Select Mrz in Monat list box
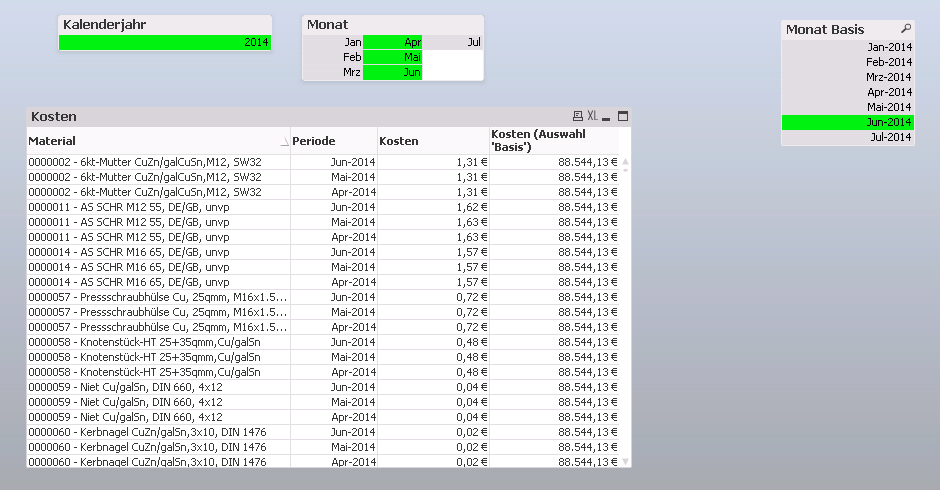Image resolution: width=940 pixels, height=490 pixels. pyautogui.click(x=333, y=72)
